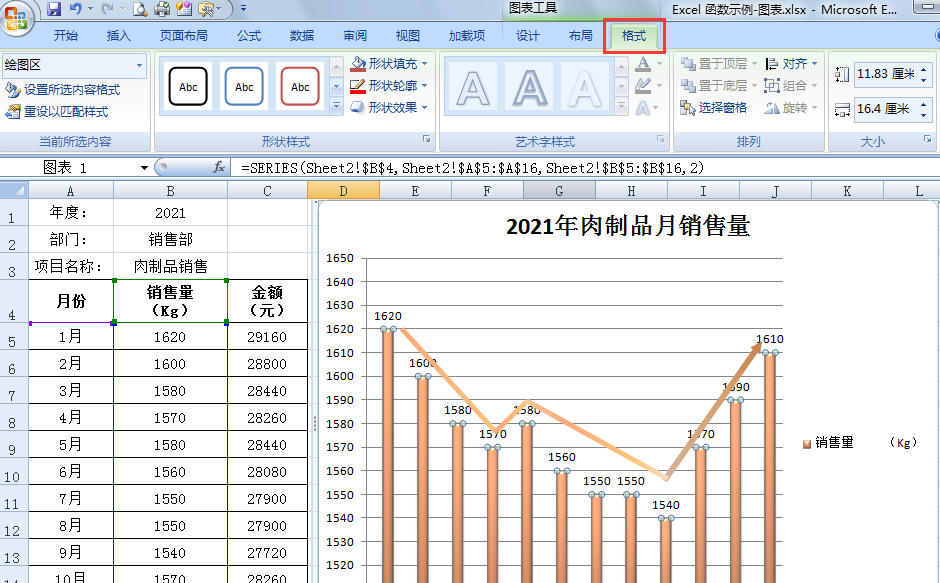Click 设置所选内容格式
The height and width of the screenshot is (583, 940).
click(63, 90)
